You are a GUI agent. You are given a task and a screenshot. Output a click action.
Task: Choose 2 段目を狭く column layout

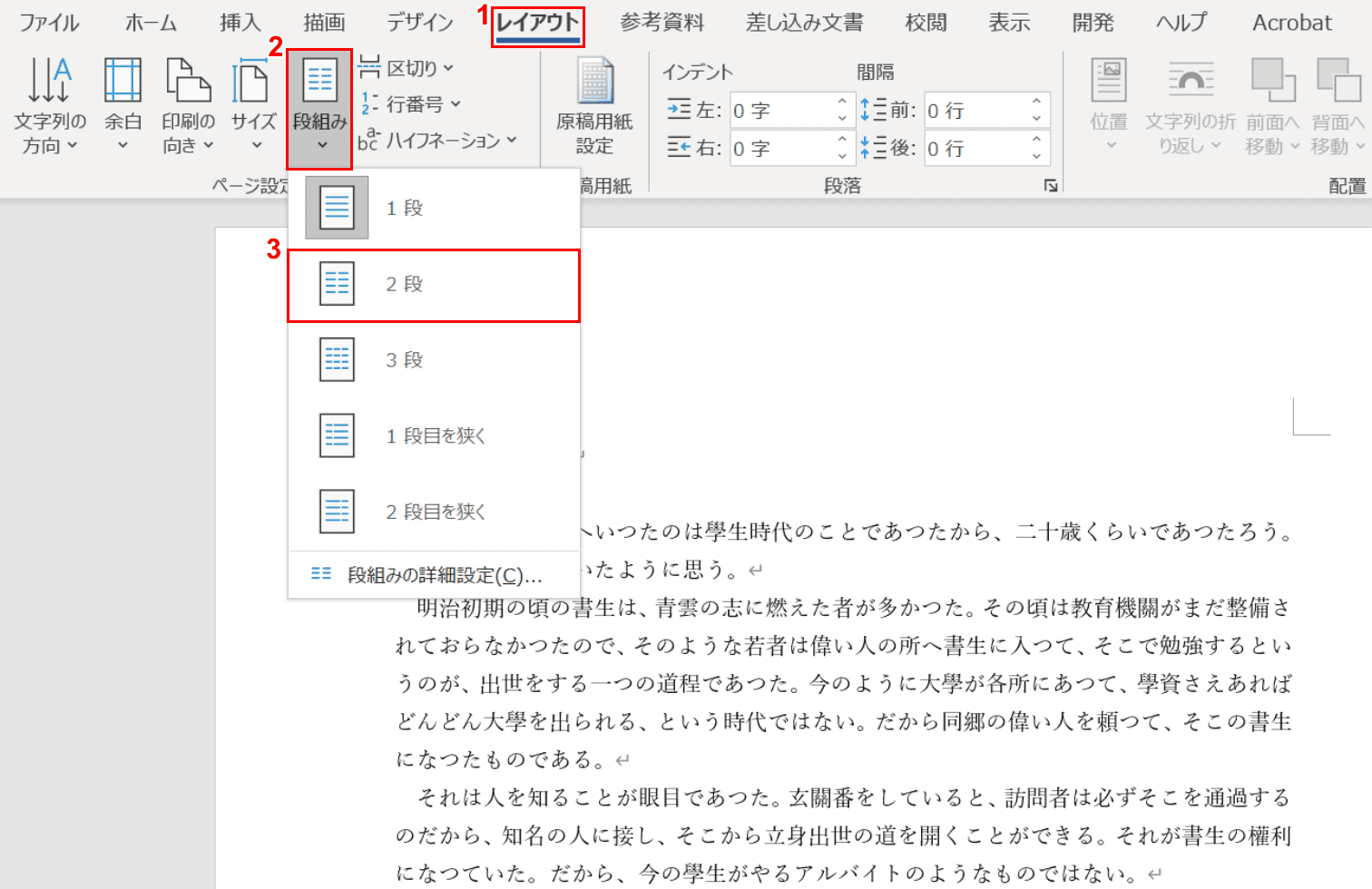pos(434,512)
